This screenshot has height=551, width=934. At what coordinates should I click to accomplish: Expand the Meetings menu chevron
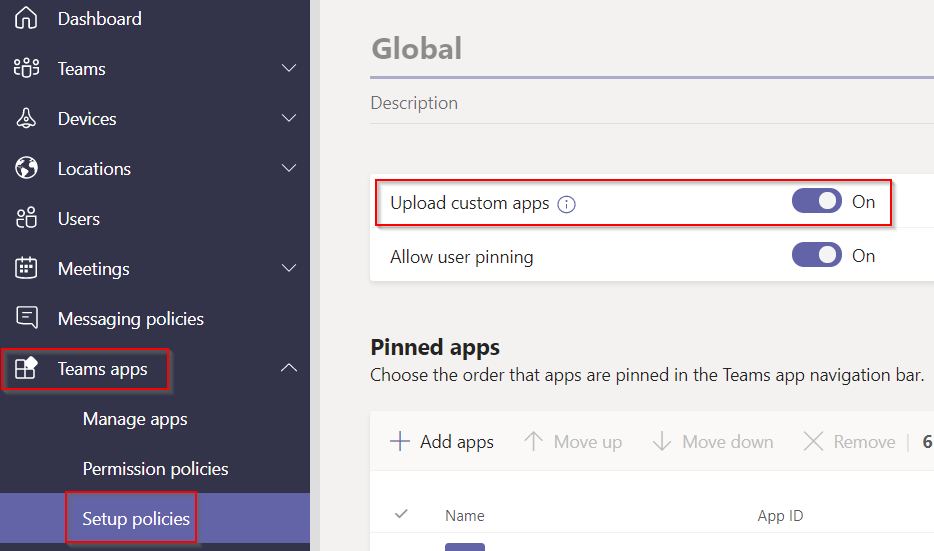click(289, 268)
